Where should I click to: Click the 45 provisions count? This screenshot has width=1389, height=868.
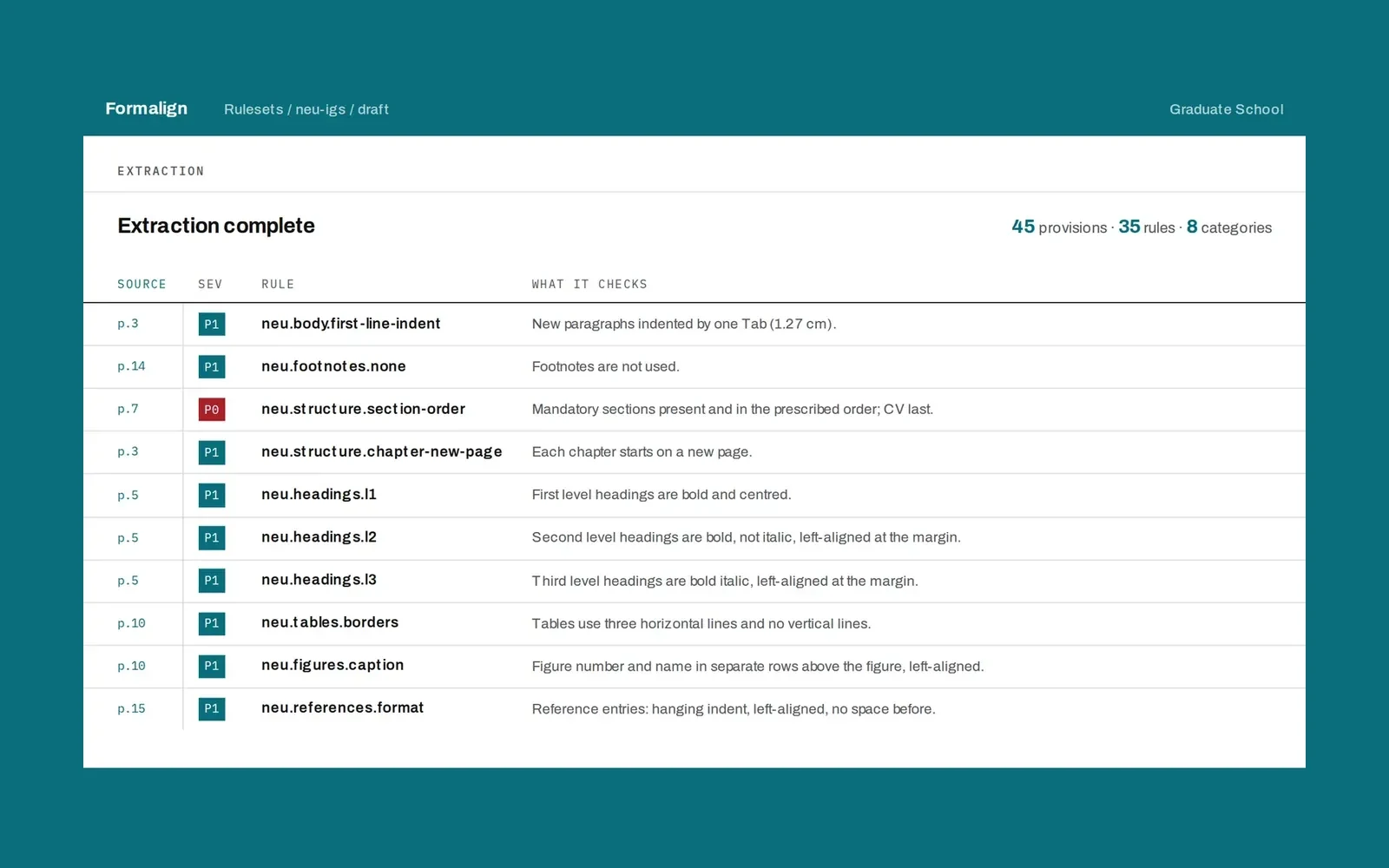tap(1059, 227)
